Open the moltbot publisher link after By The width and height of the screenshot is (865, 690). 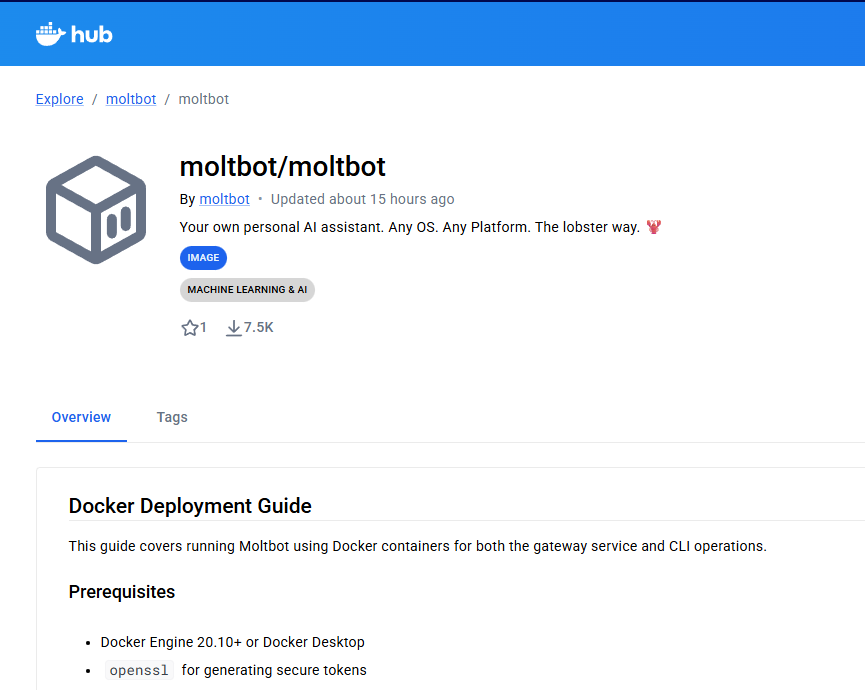click(225, 199)
